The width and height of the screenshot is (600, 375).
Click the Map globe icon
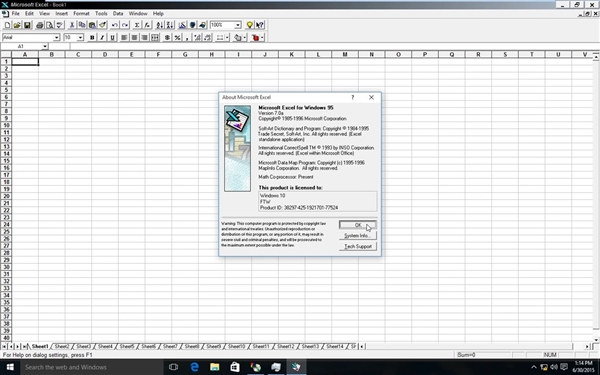pos(192,25)
